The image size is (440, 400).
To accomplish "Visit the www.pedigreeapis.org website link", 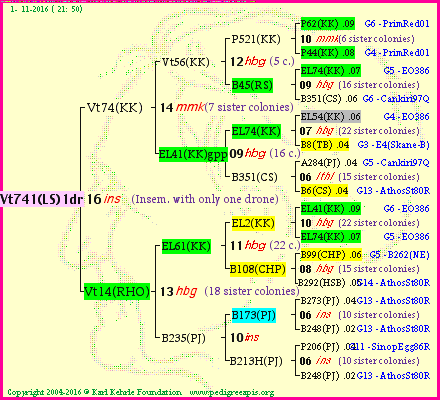I will point(232,393).
